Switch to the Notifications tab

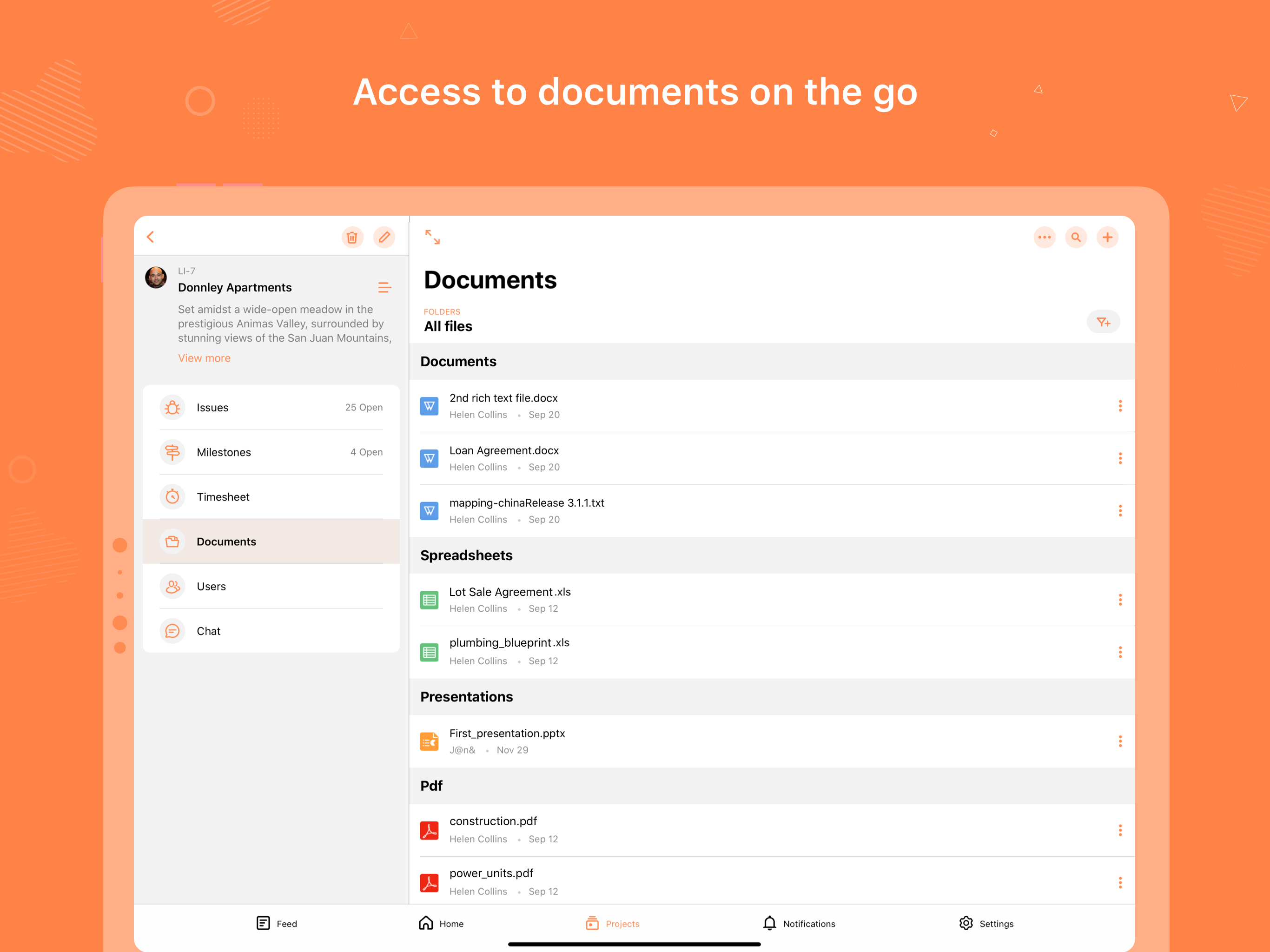click(799, 924)
